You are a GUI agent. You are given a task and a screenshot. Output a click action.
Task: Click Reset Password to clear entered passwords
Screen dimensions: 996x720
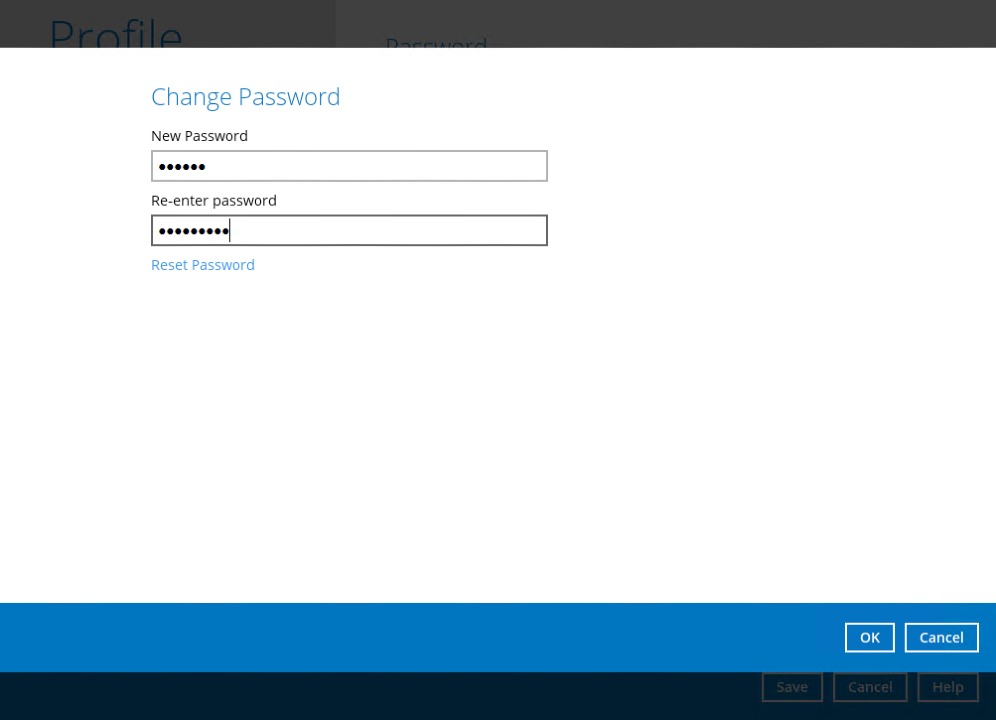coord(202,264)
